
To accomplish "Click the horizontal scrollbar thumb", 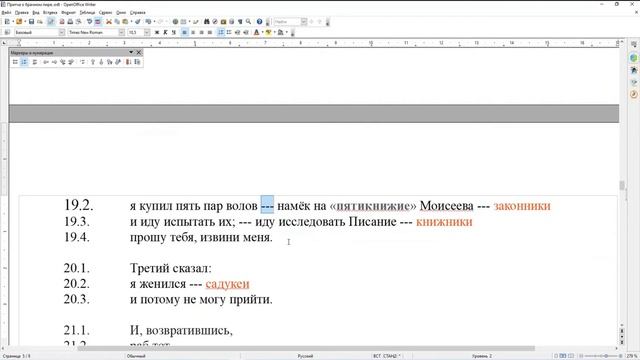I will [x=306, y=348].
